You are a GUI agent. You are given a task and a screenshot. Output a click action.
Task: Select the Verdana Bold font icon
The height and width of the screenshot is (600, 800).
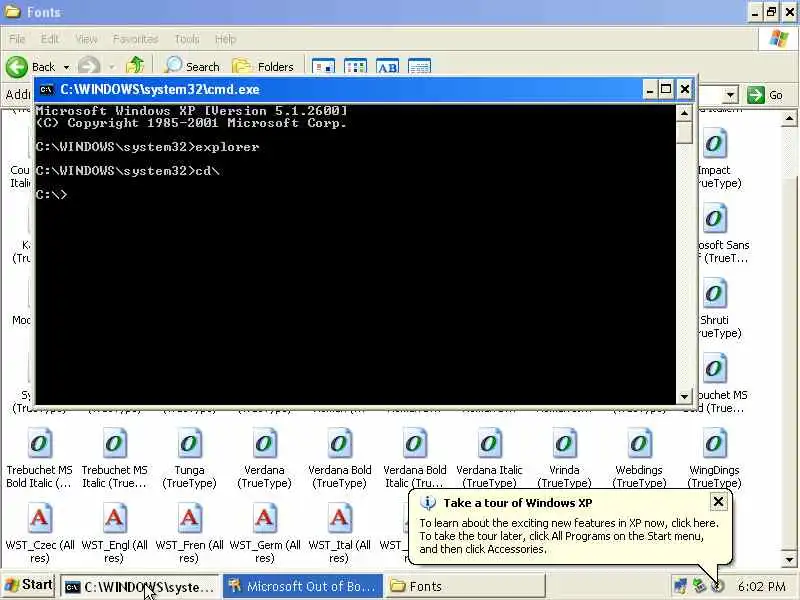pyautogui.click(x=339, y=444)
